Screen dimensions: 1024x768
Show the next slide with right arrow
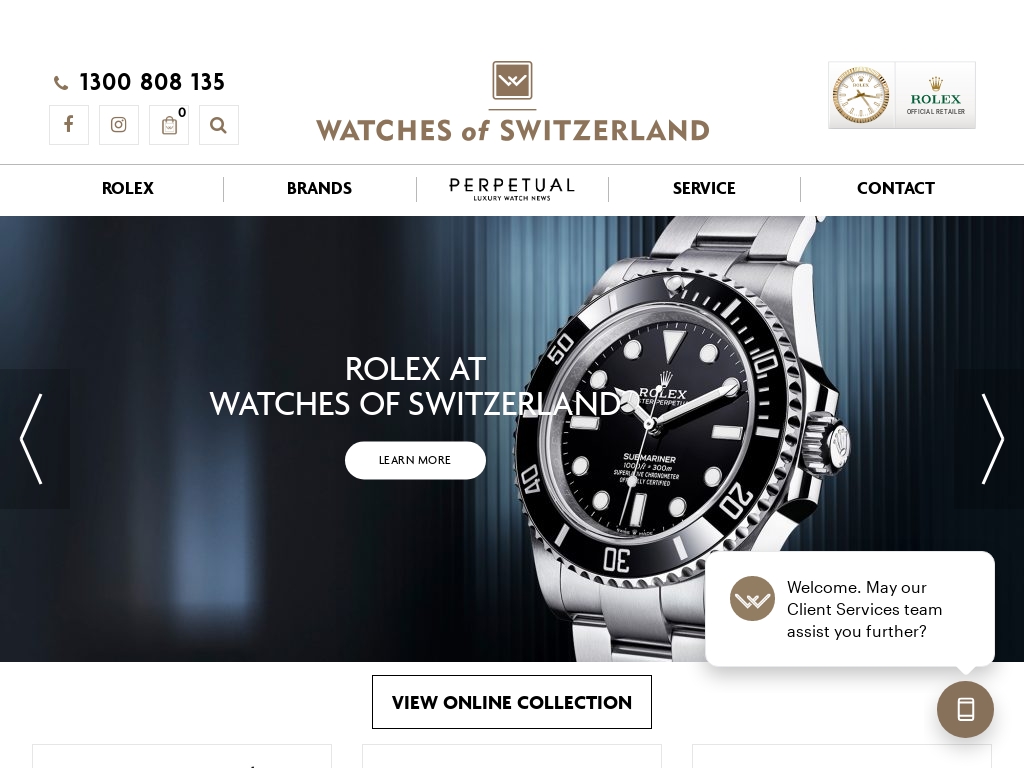(992, 439)
